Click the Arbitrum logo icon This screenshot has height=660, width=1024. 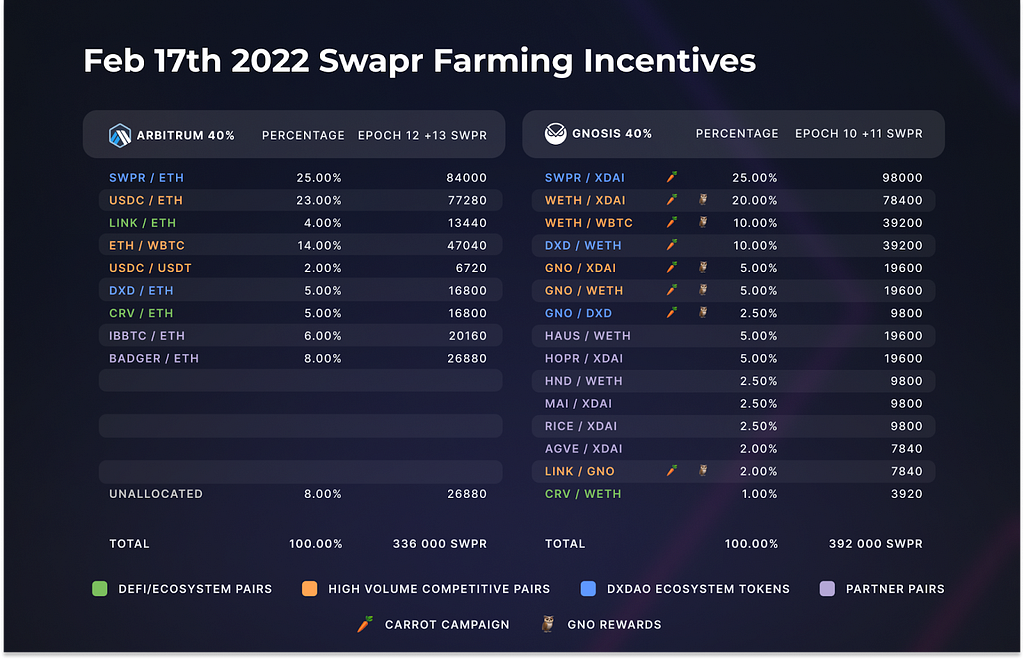coord(120,135)
